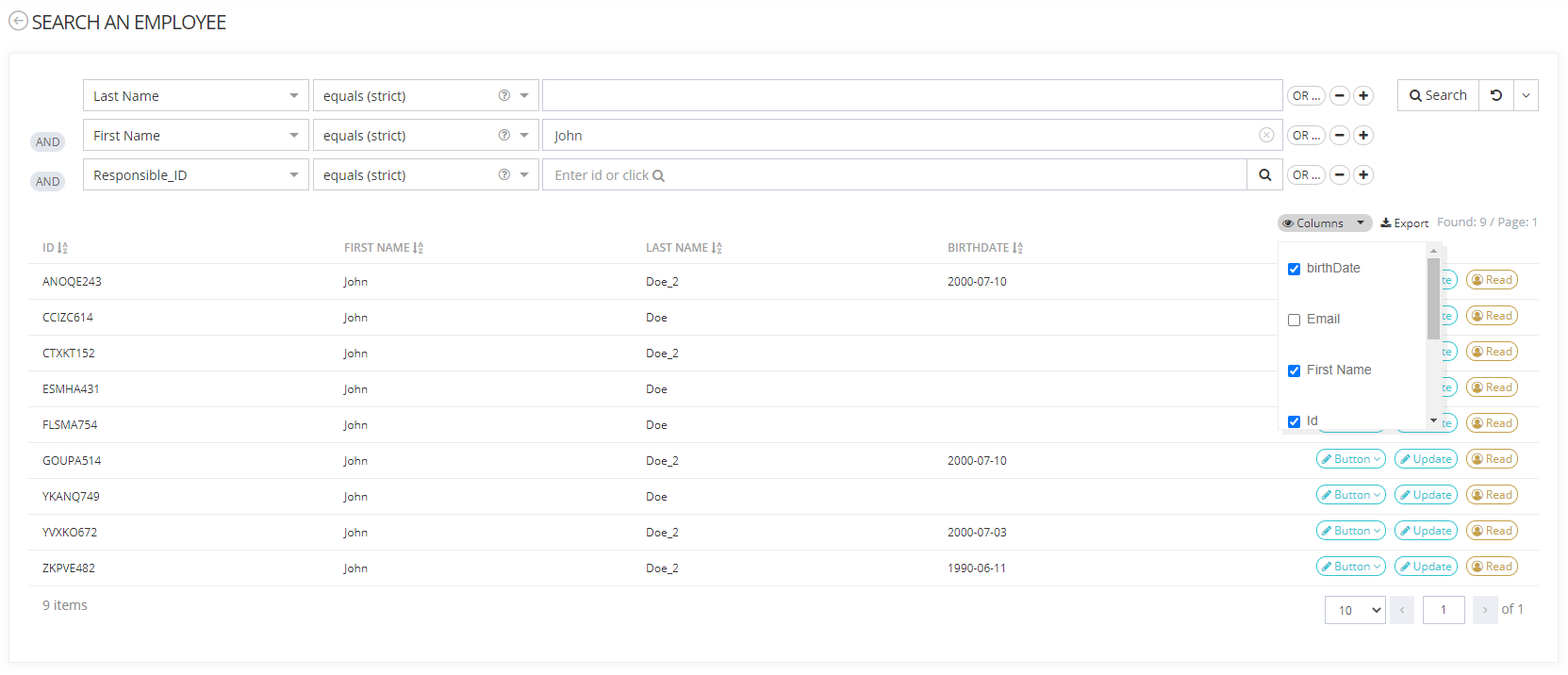Click the back arrow beside Search an Employee
The height and width of the screenshot is (675, 1568).
pyautogui.click(x=18, y=22)
